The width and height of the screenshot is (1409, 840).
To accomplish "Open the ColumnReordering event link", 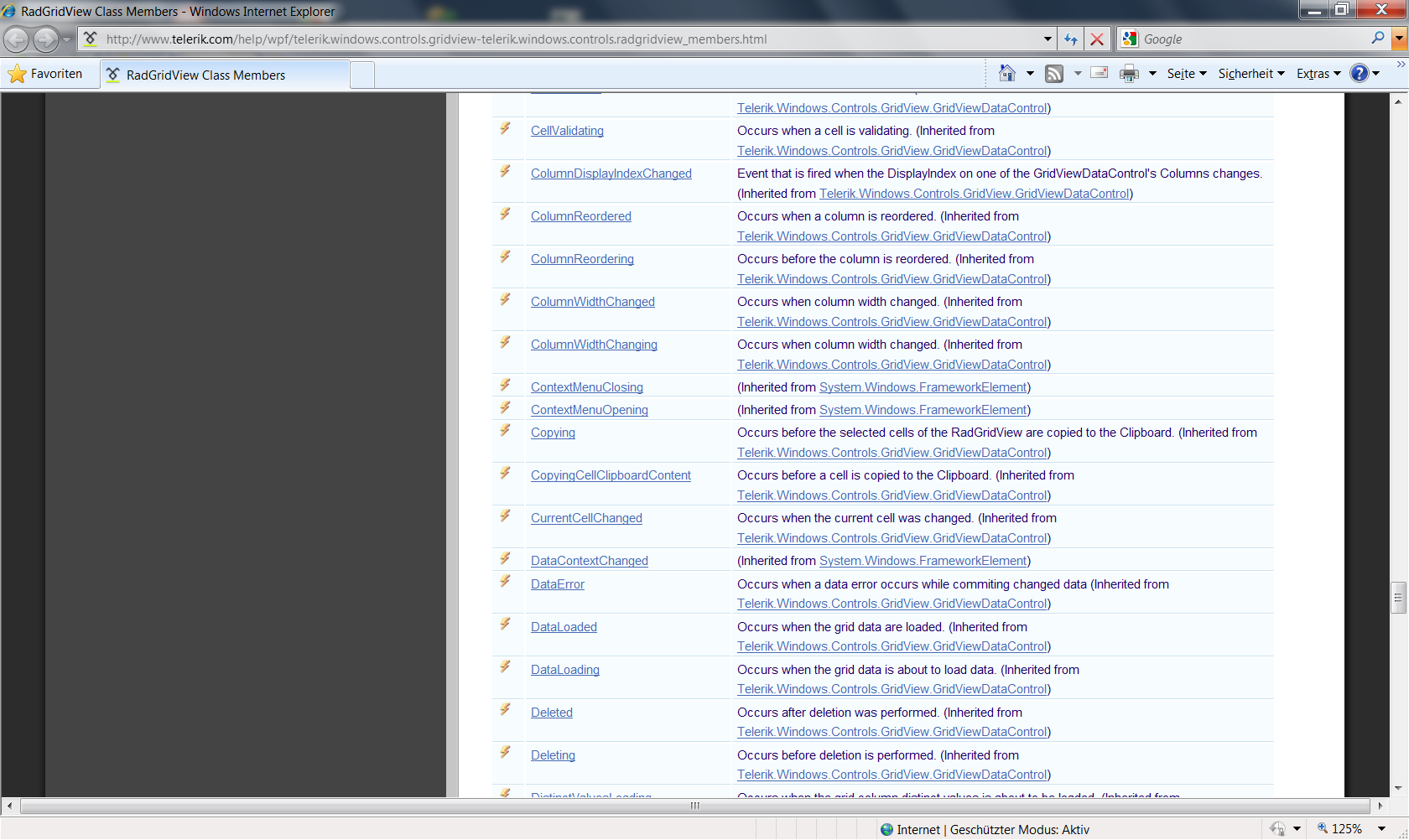I will [x=582, y=259].
